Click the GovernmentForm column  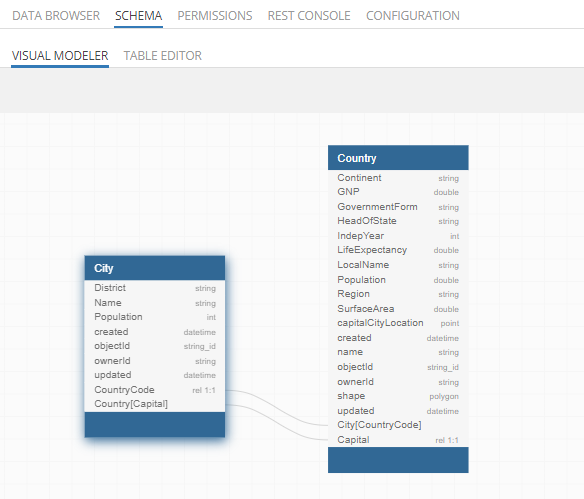(x=398, y=207)
